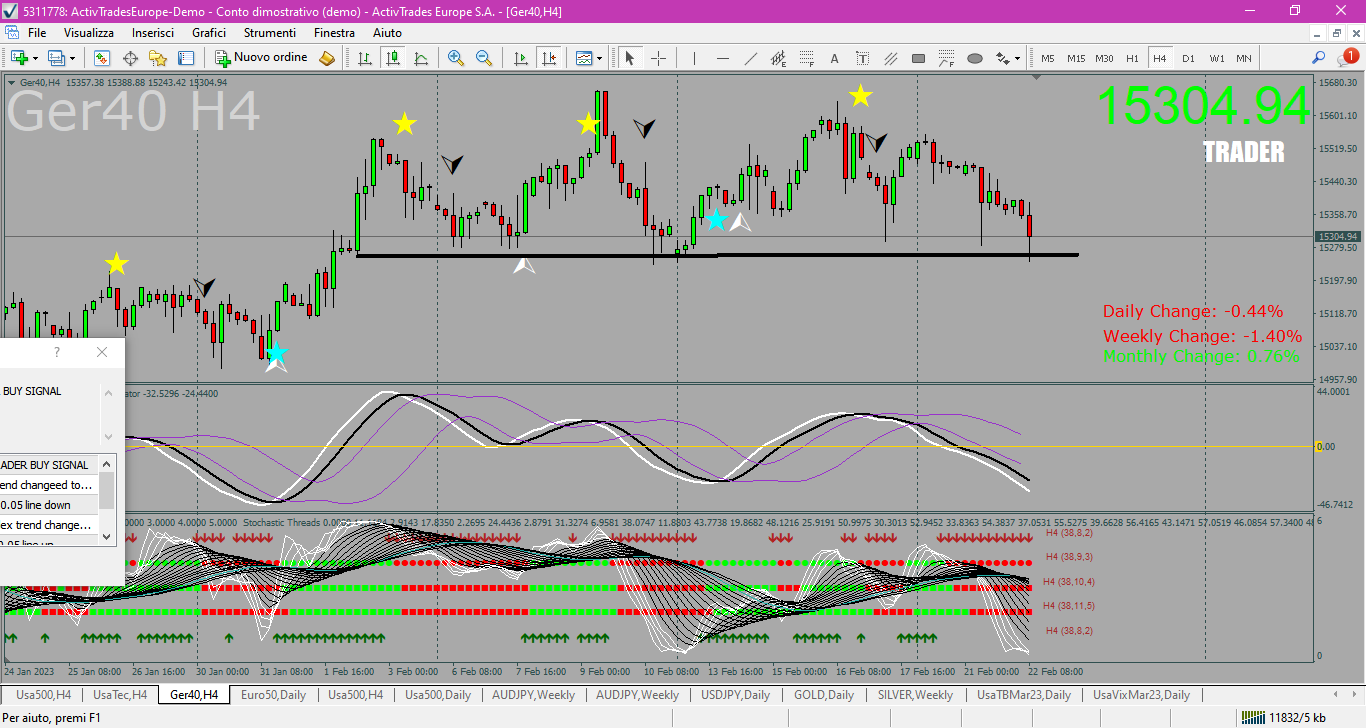
Task: Open the search magnifier icon
Action: point(1319,58)
